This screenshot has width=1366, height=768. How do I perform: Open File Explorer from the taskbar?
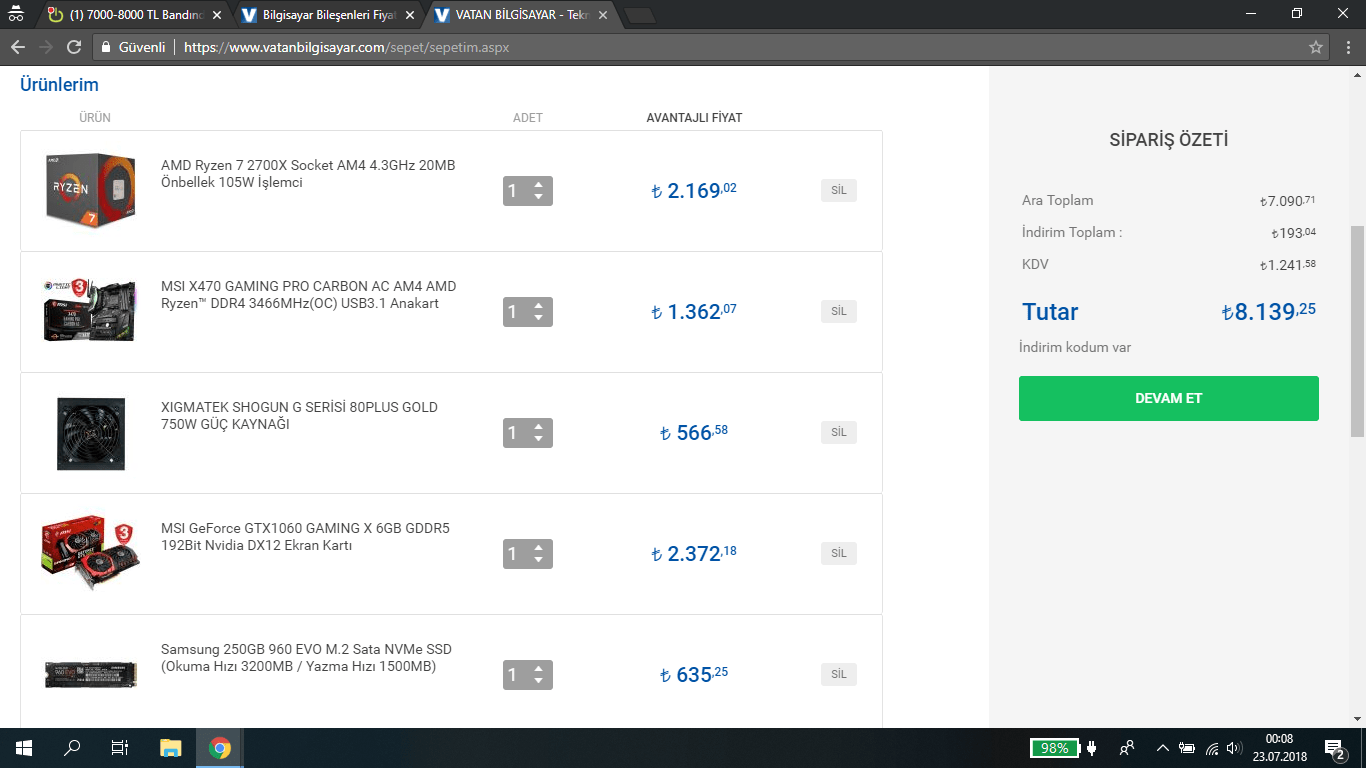point(172,748)
